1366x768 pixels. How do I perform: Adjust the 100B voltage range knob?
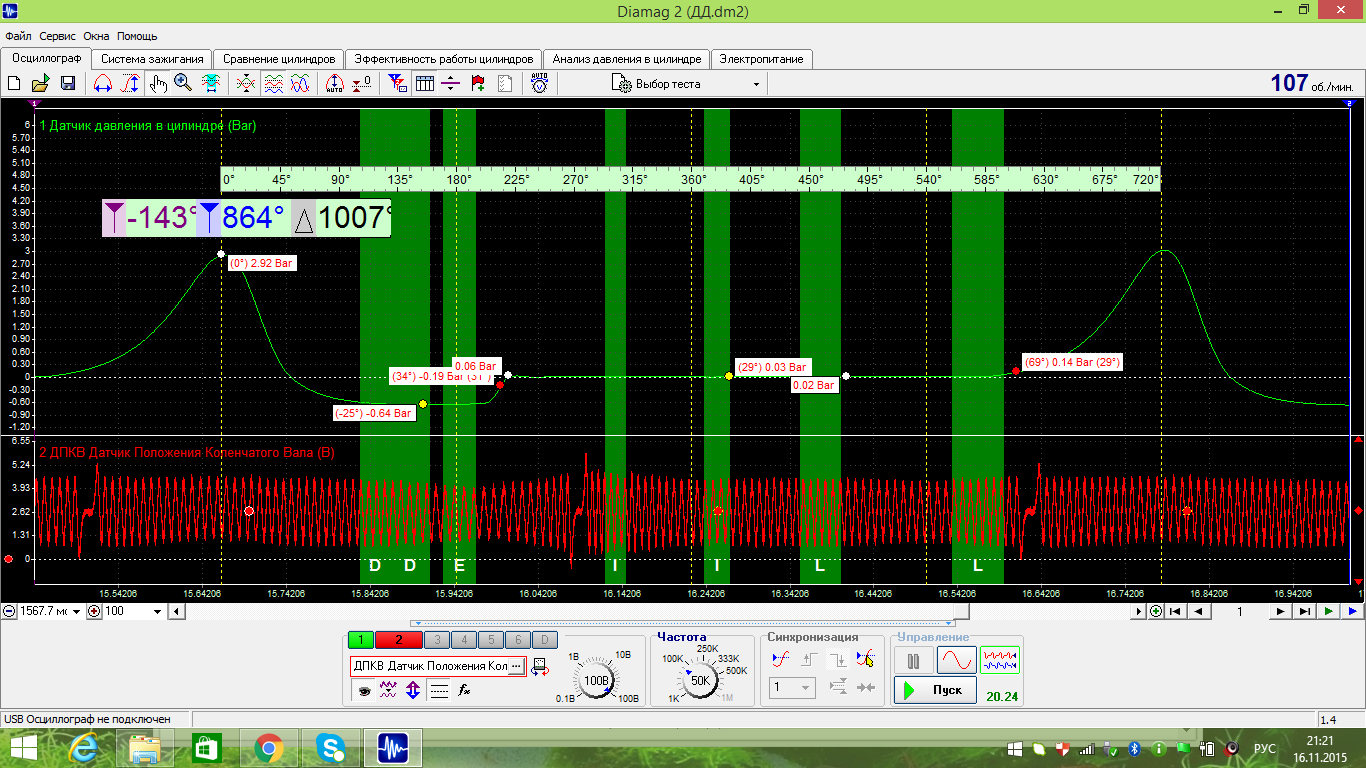tap(597, 680)
